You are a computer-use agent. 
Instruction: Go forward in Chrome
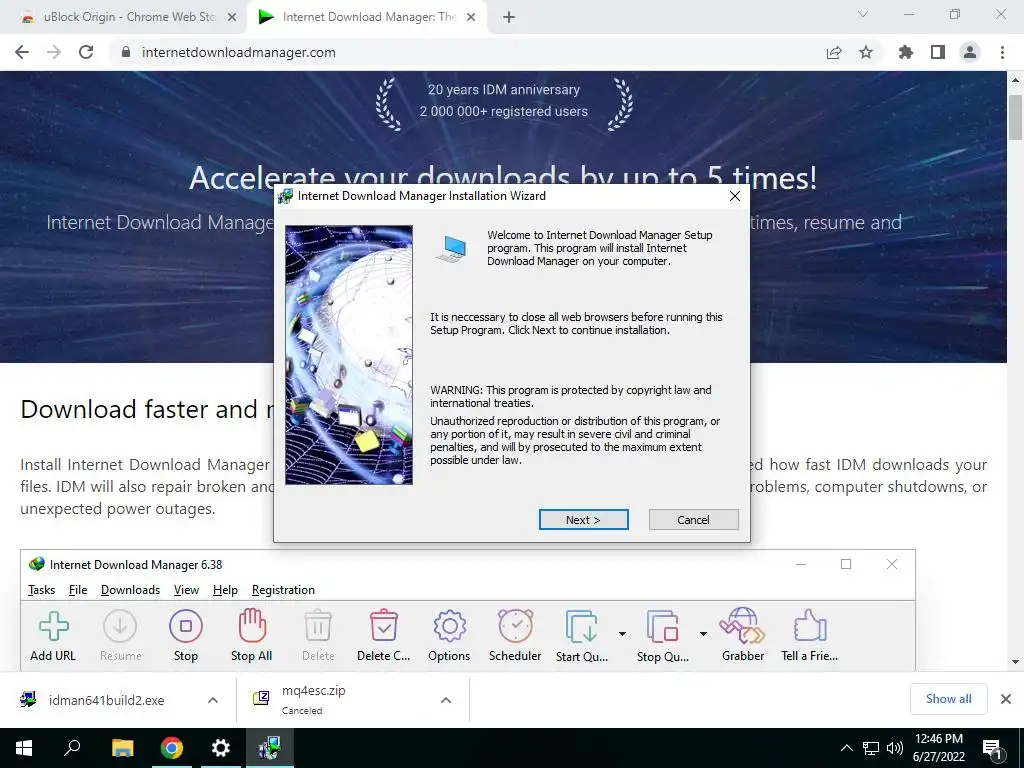(x=54, y=52)
